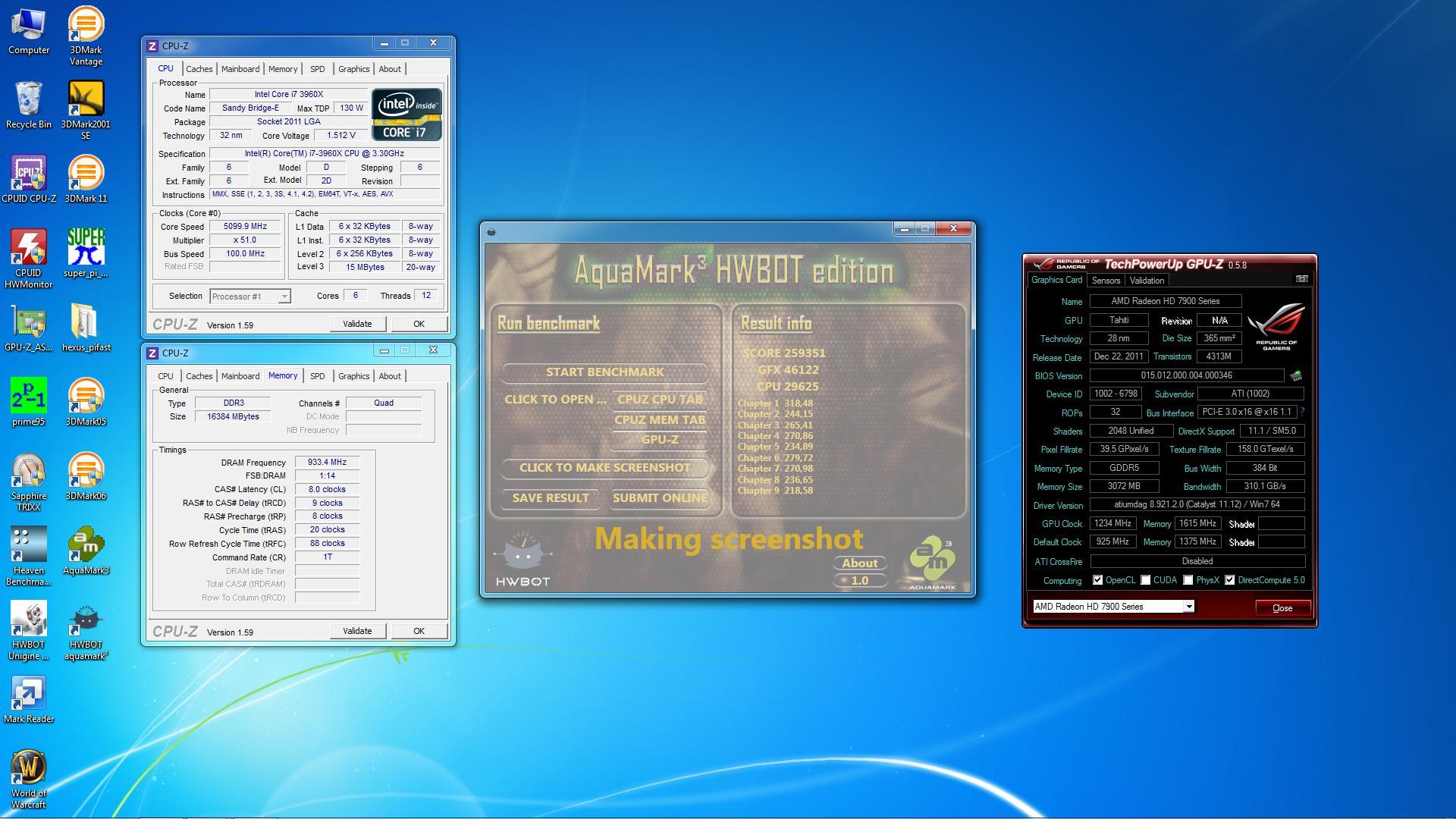Screen dimensions: 1456x819
Task: Click Validate in the top CPU-Z window
Action: click(357, 324)
